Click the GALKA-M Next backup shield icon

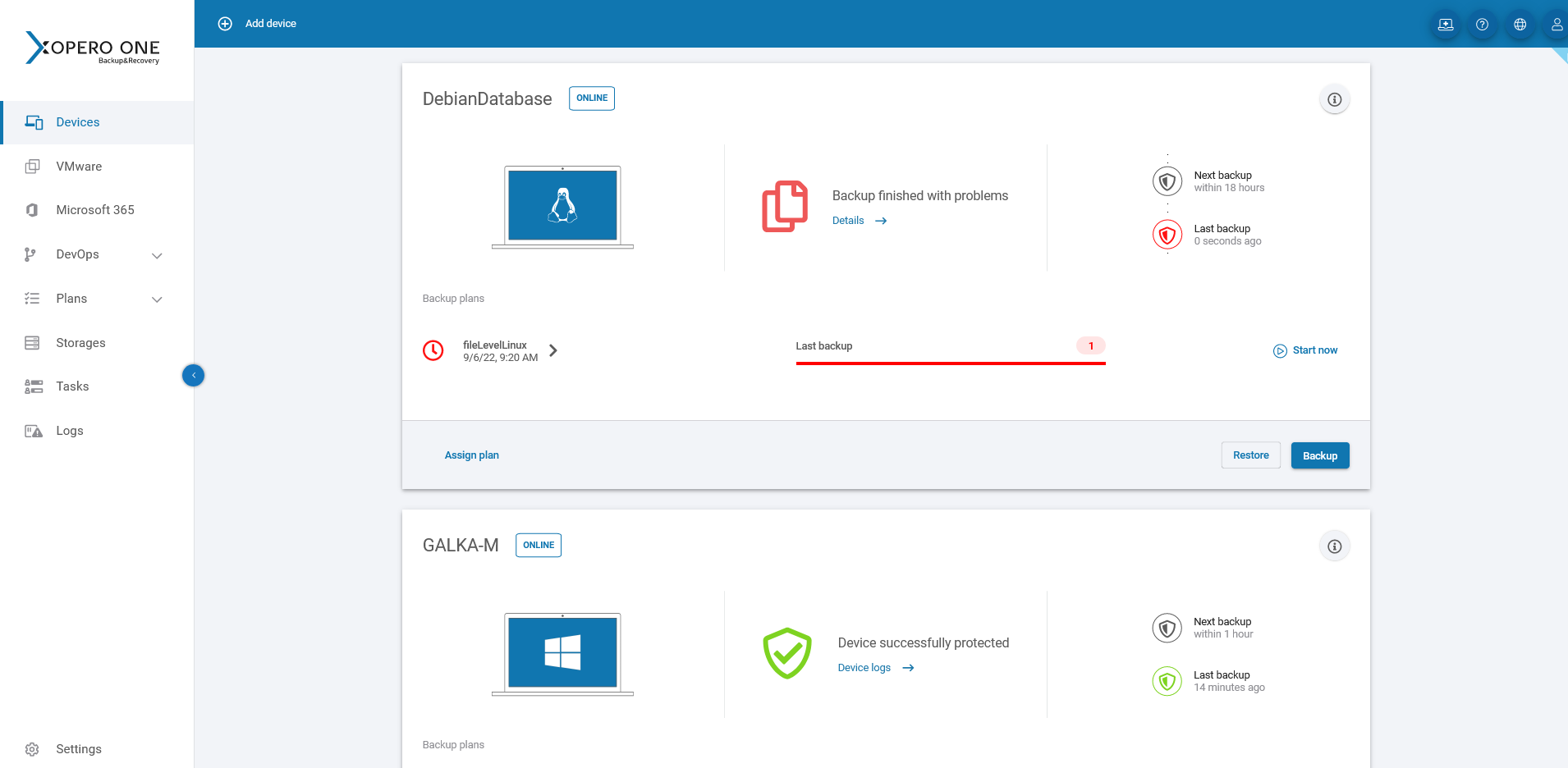coord(1167,629)
